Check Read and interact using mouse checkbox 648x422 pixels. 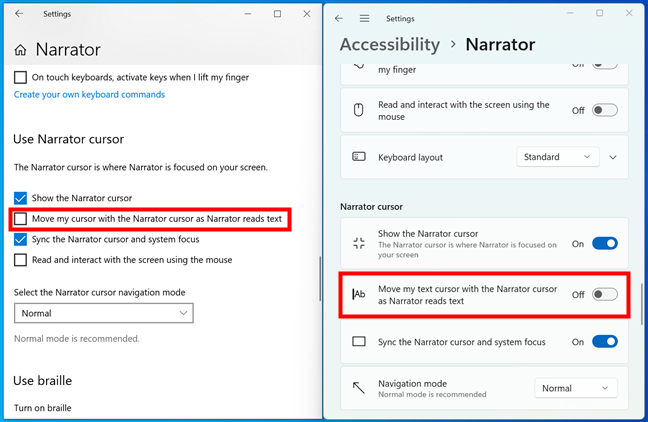click(20, 260)
